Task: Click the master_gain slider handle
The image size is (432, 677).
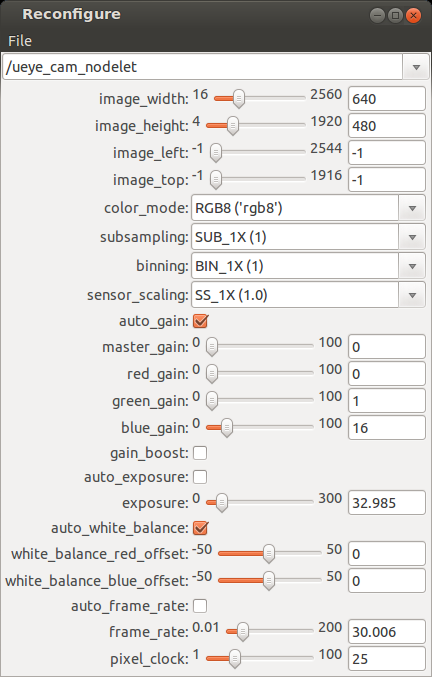Action: (x=212, y=347)
